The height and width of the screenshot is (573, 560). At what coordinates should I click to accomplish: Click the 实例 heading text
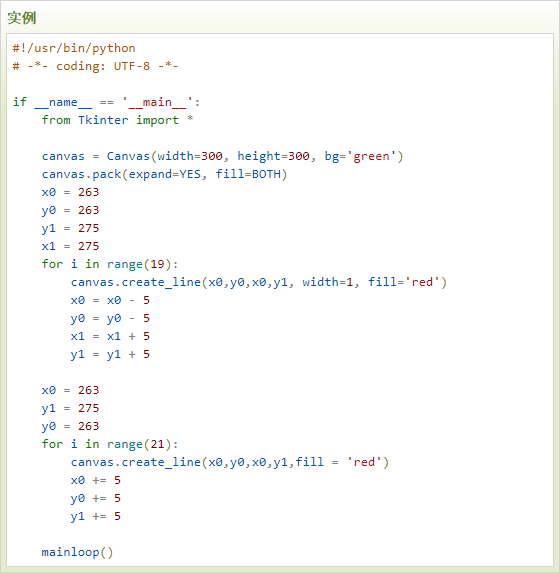tap(22, 18)
